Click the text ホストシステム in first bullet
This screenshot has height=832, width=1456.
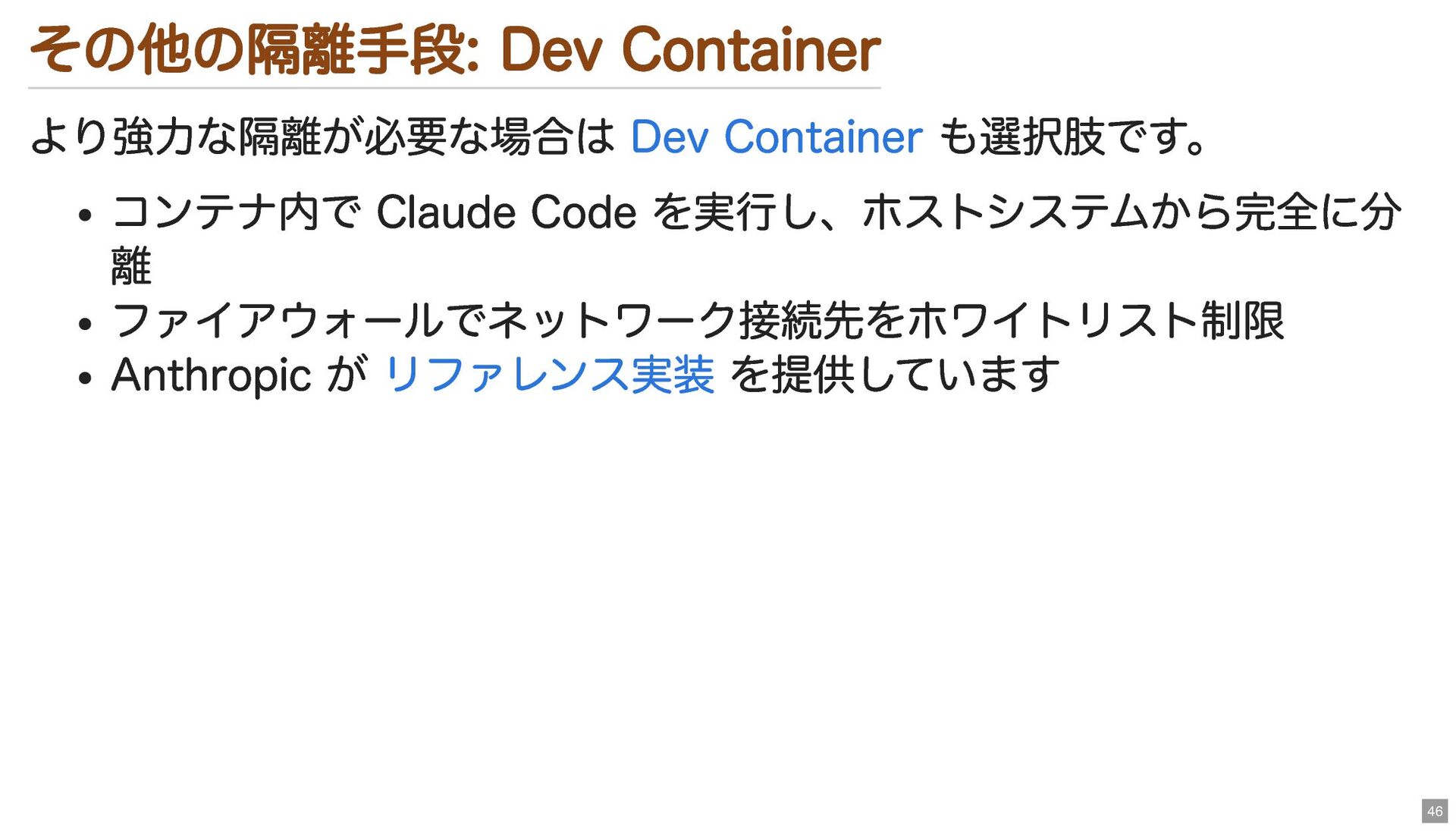(x=1004, y=212)
